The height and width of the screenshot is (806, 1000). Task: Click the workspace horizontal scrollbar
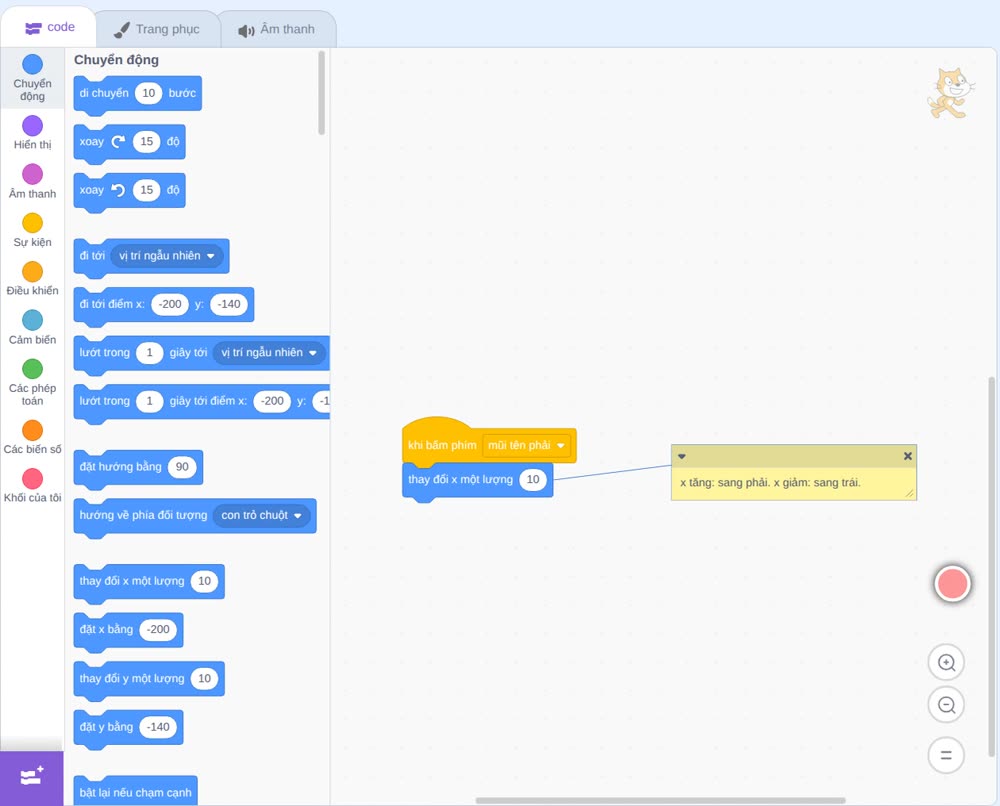coord(661,800)
